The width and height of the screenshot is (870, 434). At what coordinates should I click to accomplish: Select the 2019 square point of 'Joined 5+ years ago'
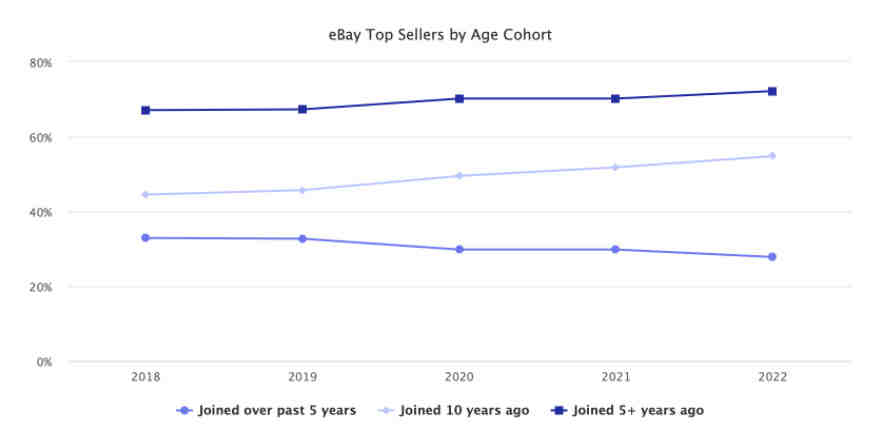click(302, 109)
